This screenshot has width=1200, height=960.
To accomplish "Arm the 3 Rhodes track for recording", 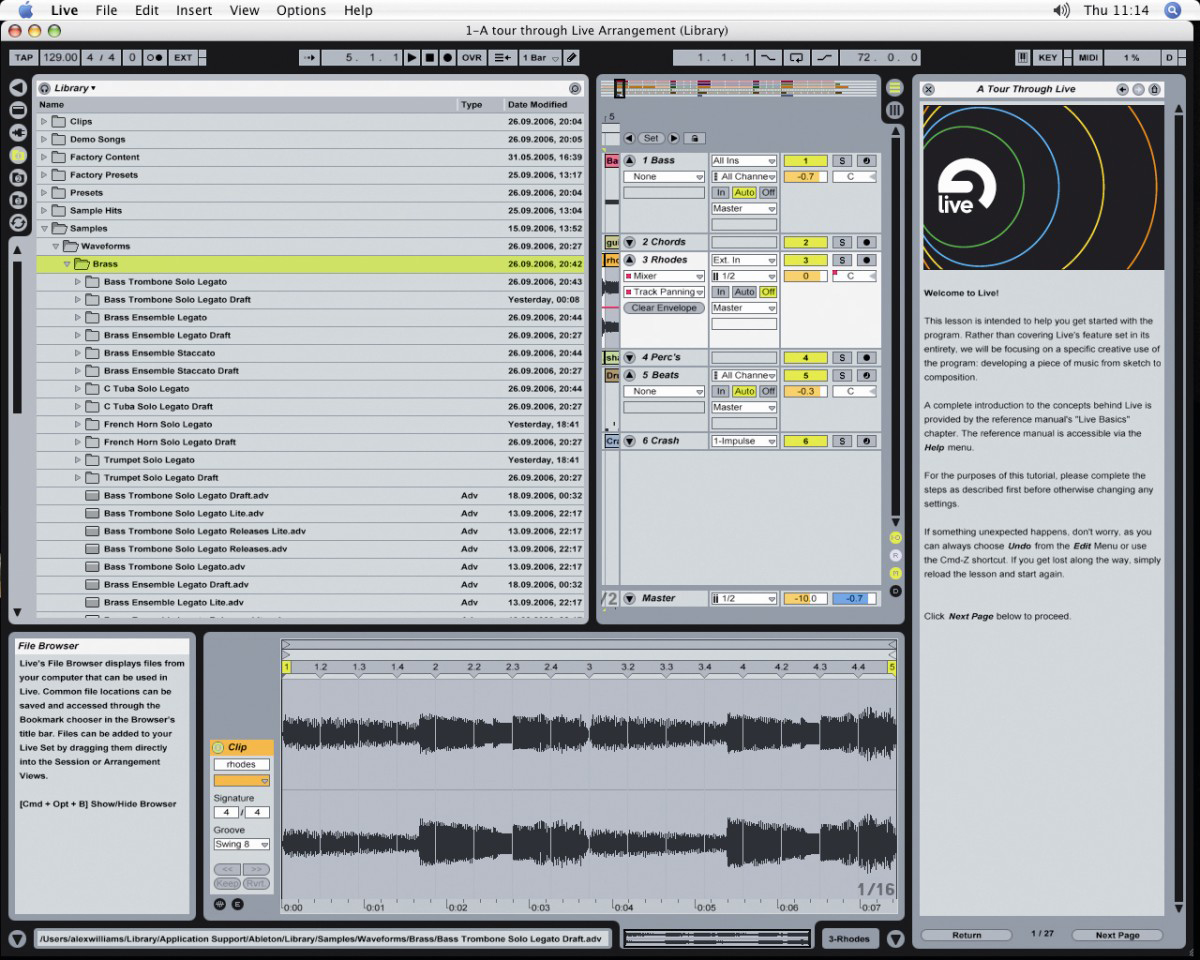I will 866,260.
